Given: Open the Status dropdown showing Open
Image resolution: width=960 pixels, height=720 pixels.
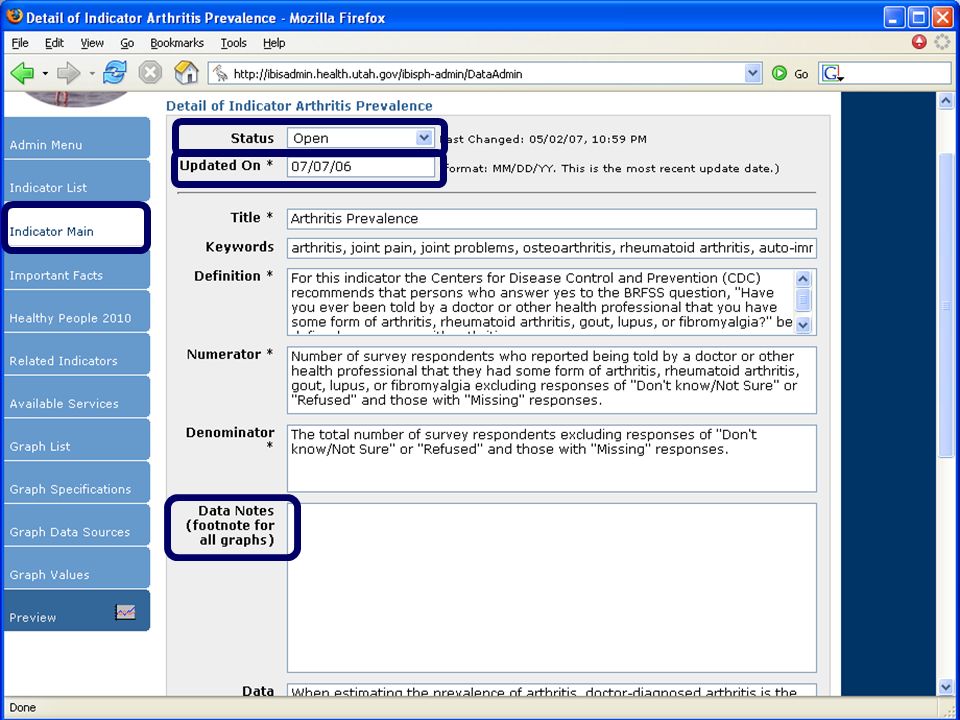Looking at the screenshot, I should 361,138.
